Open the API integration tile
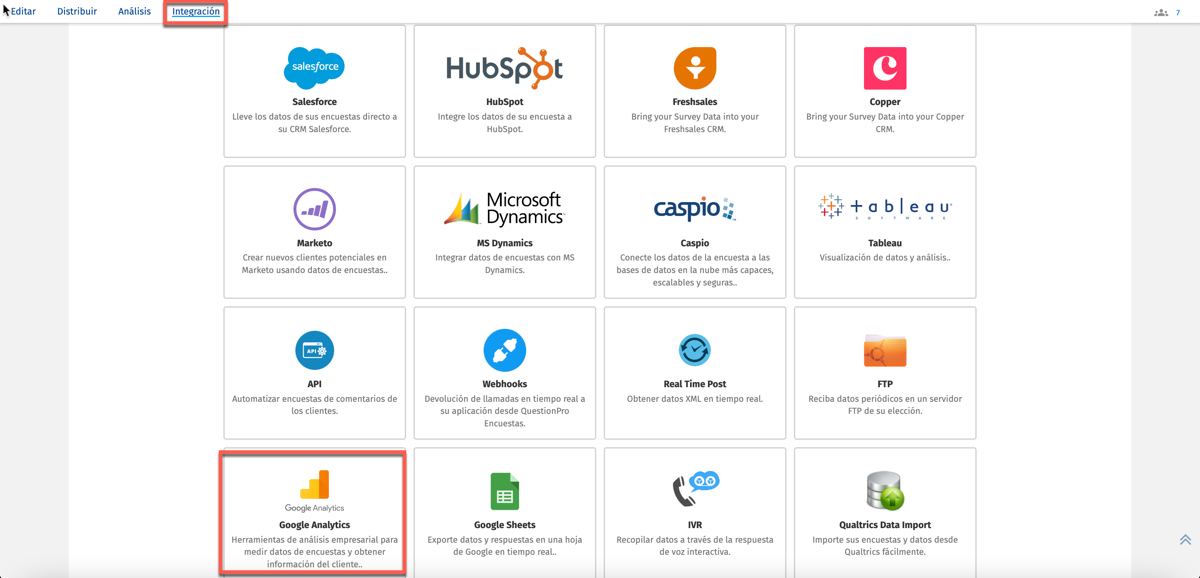Image resolution: width=1200 pixels, height=578 pixels. point(314,372)
